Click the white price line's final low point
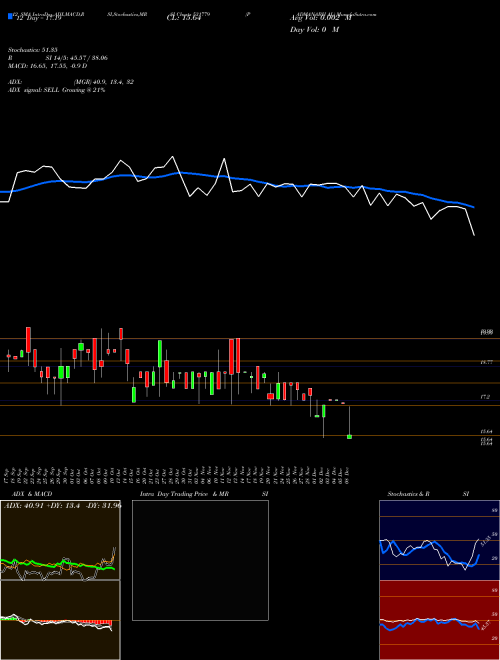The width and height of the screenshot is (500, 660). click(474, 235)
